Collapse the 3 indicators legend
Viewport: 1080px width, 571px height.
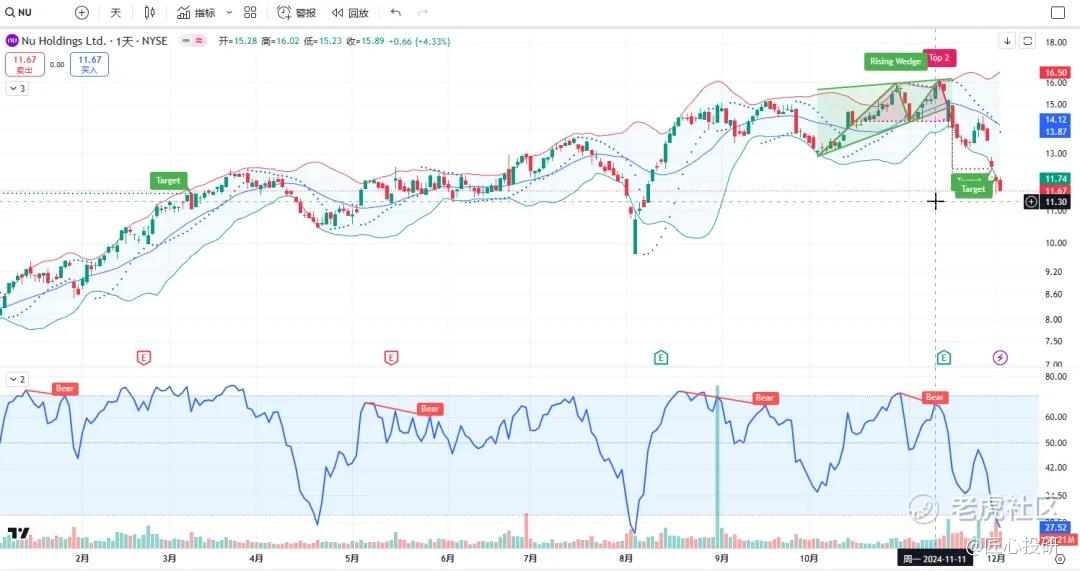pyautogui.click(x=17, y=88)
